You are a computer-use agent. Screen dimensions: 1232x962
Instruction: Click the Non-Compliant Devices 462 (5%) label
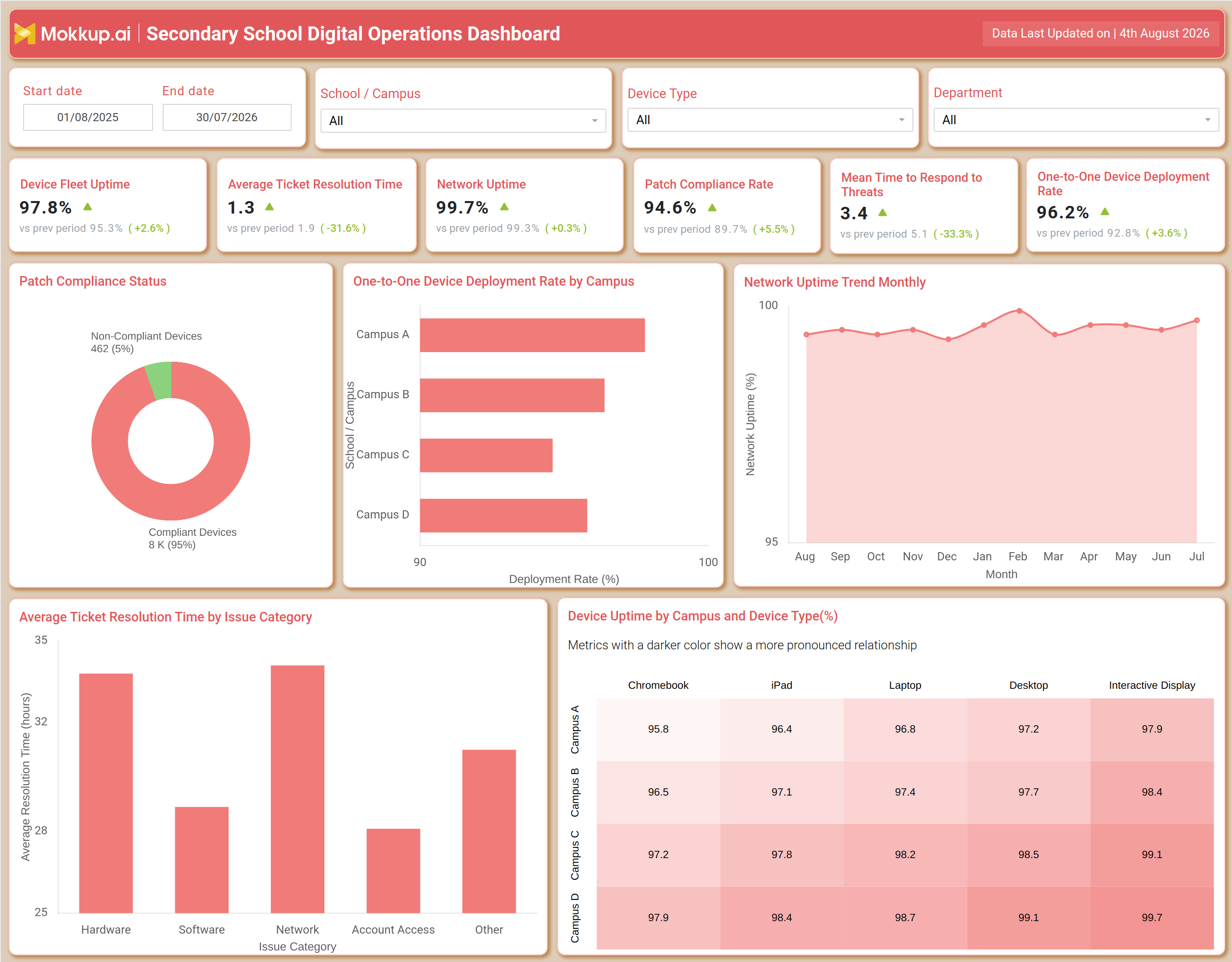[146, 342]
